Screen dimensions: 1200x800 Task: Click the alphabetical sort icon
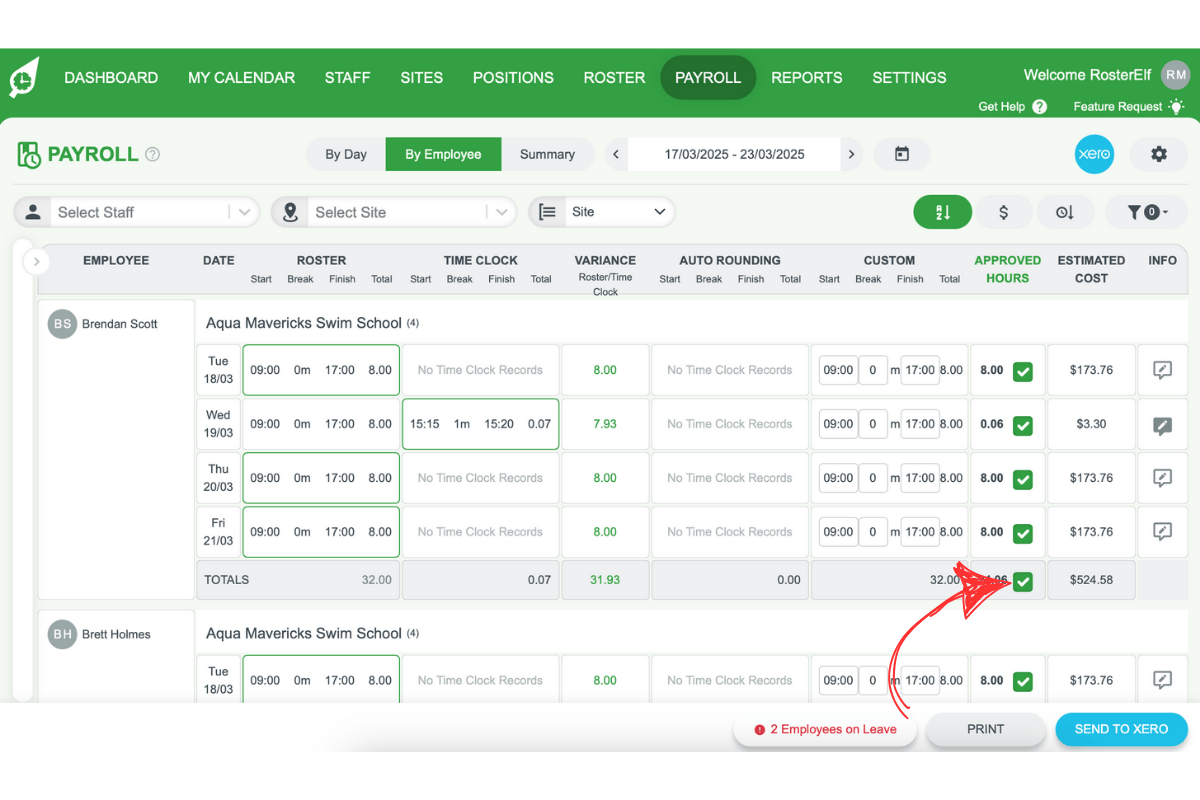tap(942, 212)
